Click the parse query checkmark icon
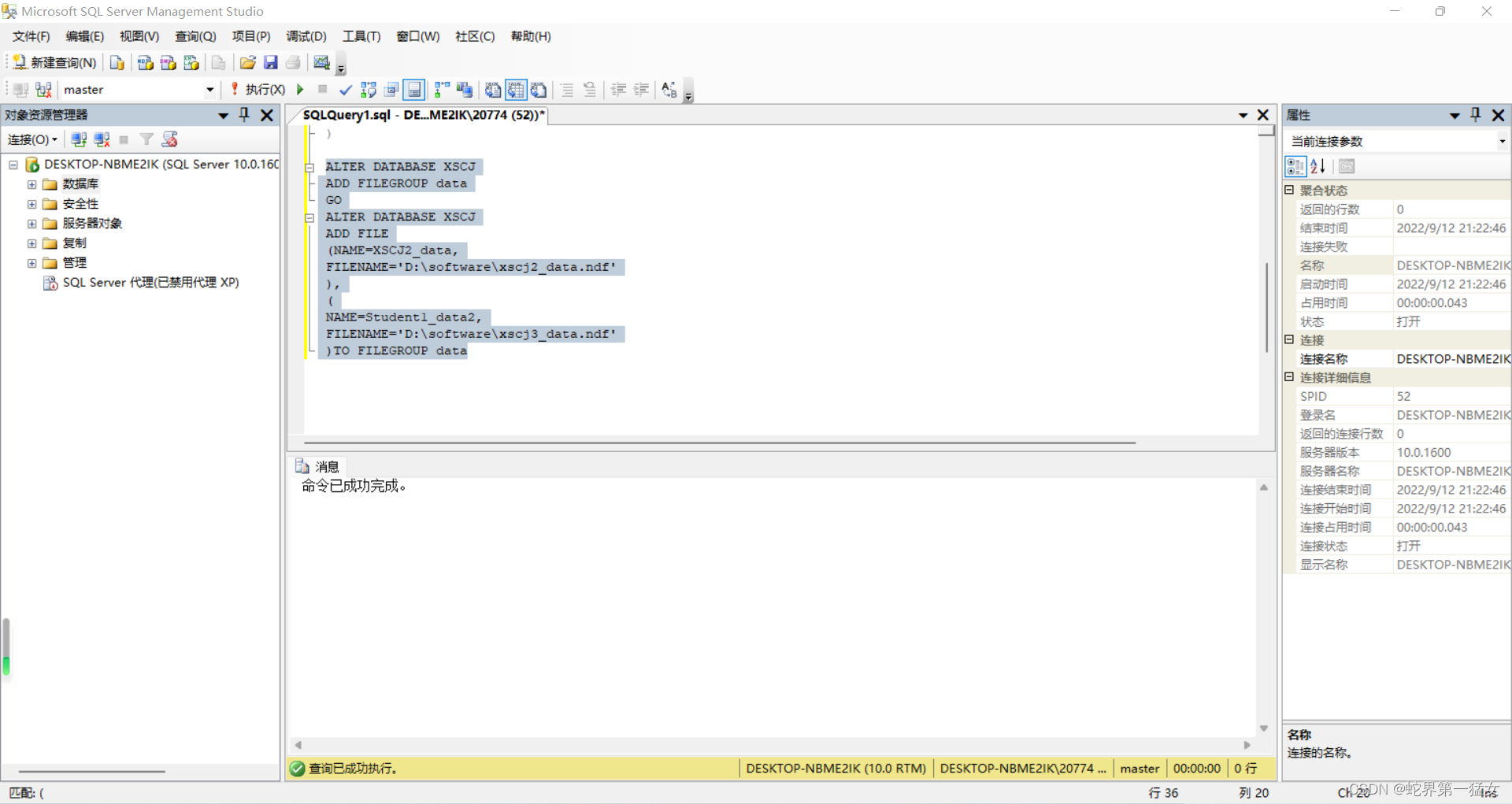 click(345, 89)
